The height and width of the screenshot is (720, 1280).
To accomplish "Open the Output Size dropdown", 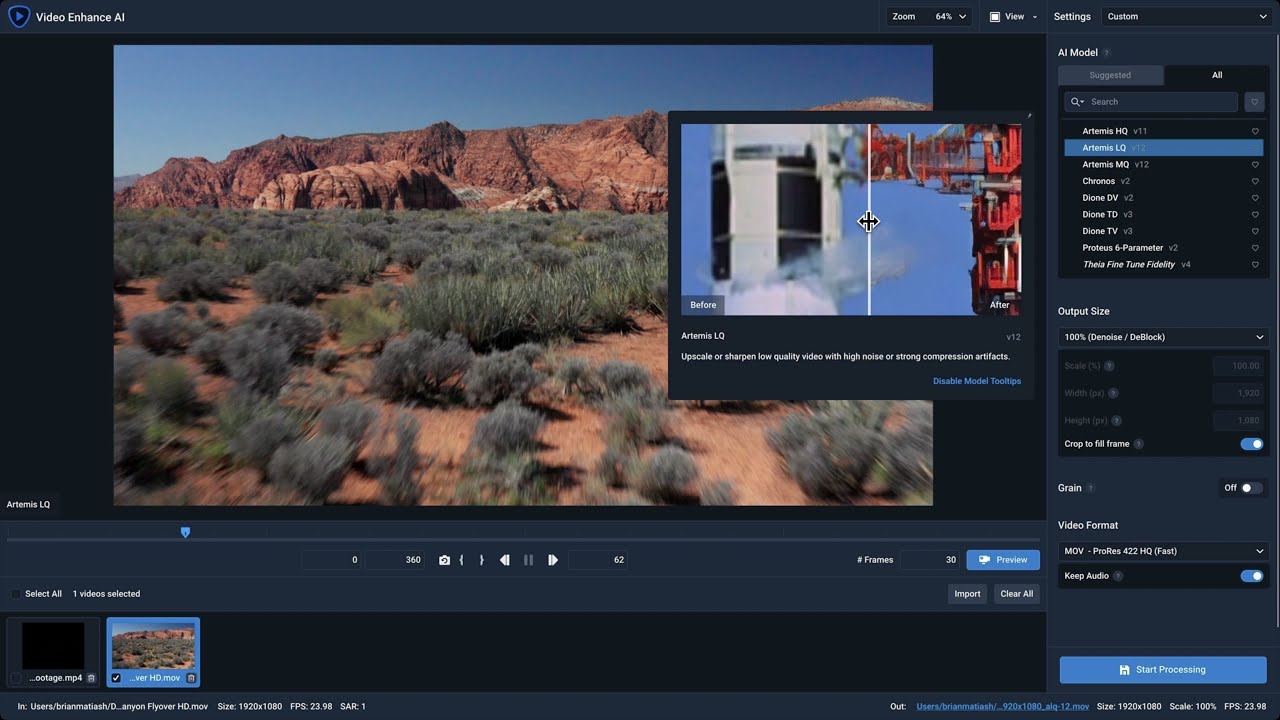I will pyautogui.click(x=1163, y=337).
